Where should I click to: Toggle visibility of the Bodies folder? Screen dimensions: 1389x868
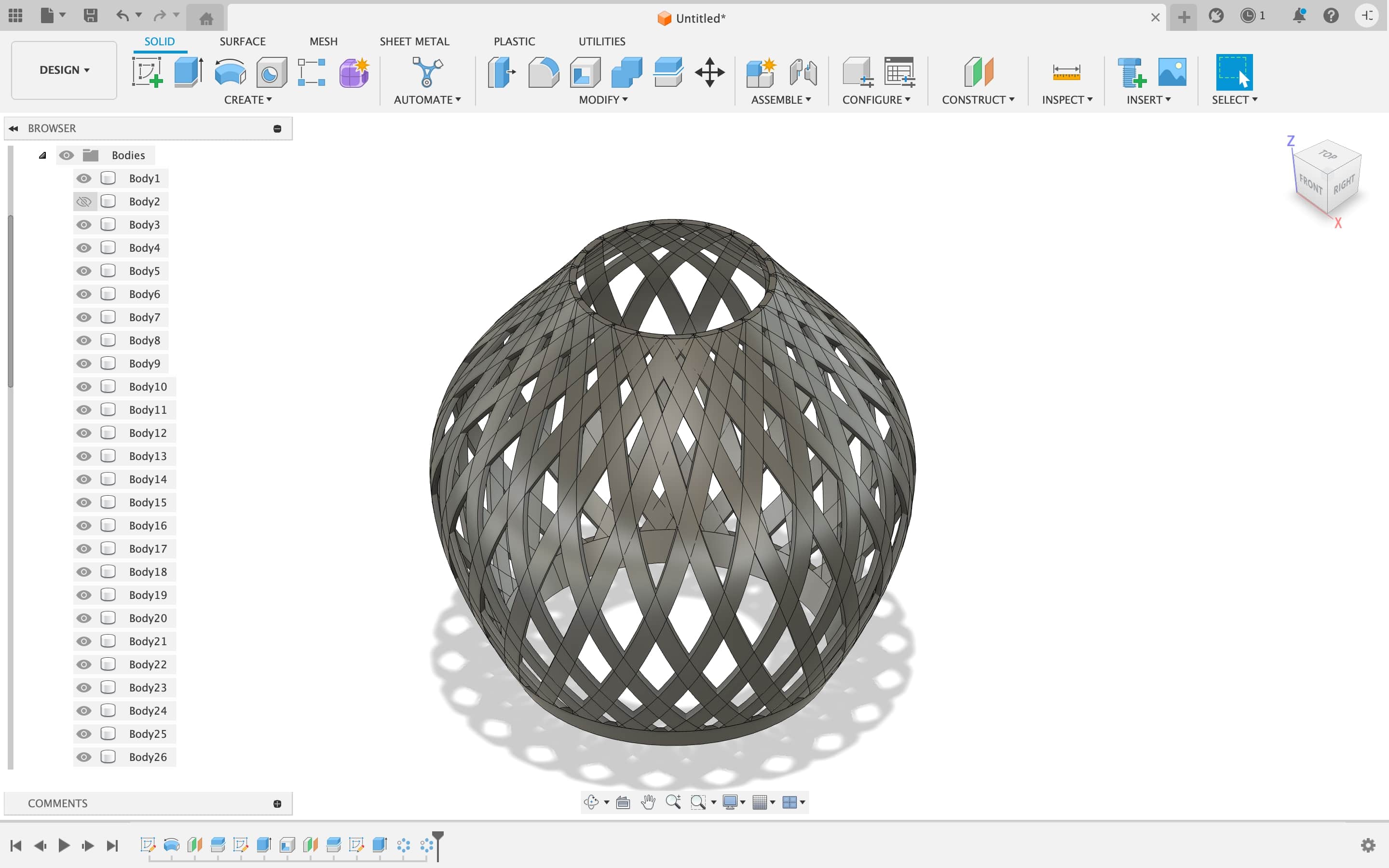coord(67,155)
